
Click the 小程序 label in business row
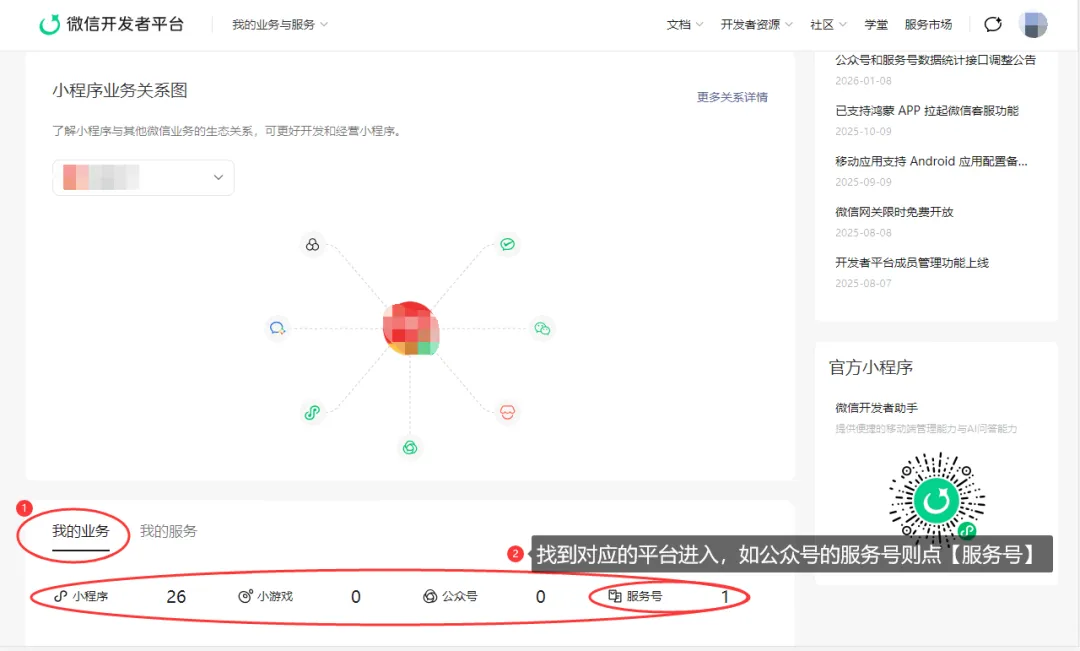pos(90,596)
